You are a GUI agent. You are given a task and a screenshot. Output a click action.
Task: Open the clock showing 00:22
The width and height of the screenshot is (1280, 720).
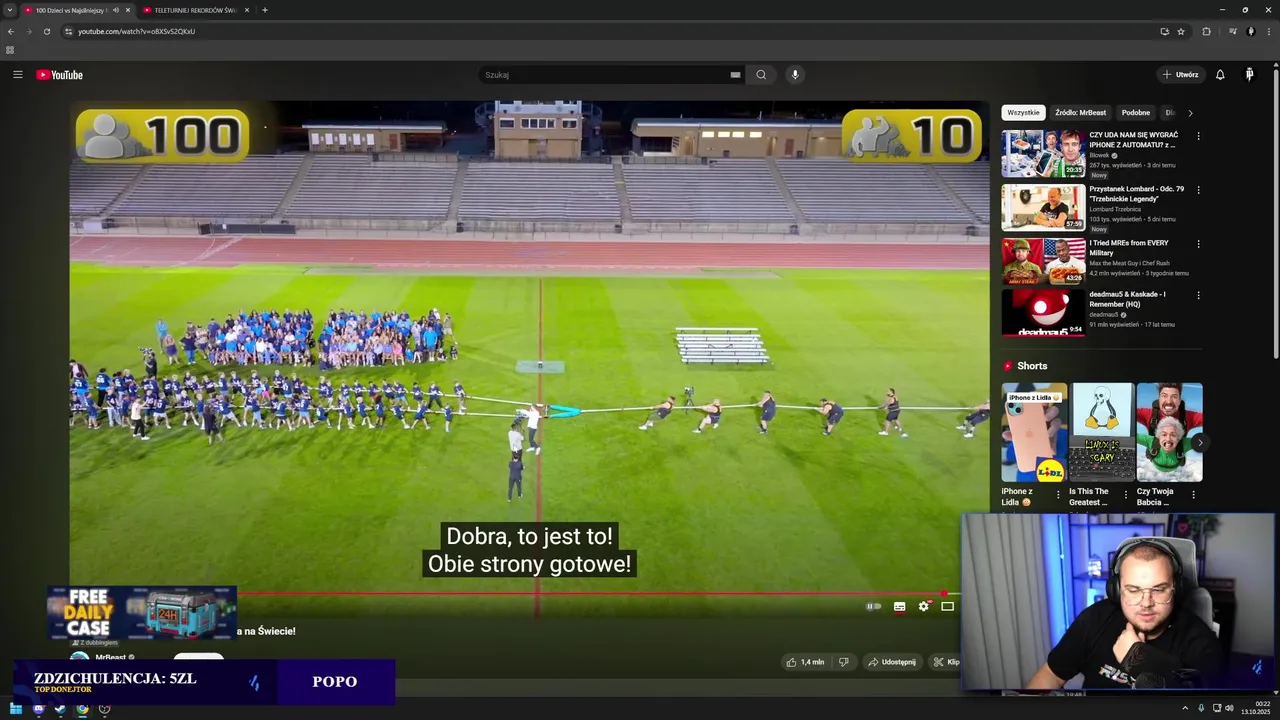(x=1257, y=708)
